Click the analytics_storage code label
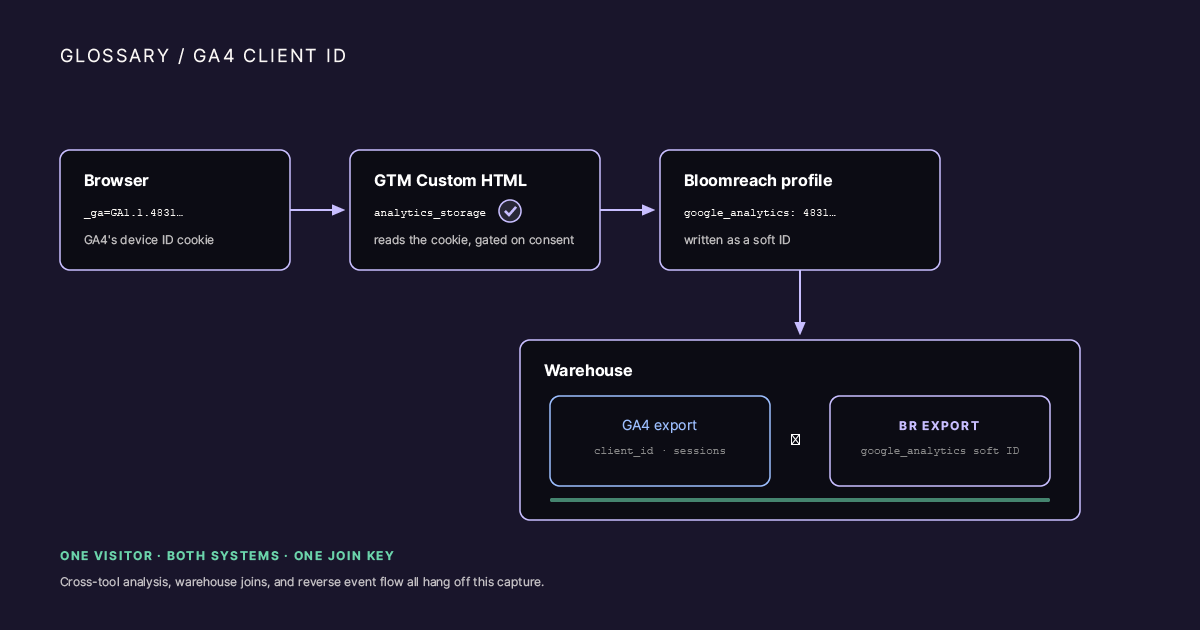 430,213
